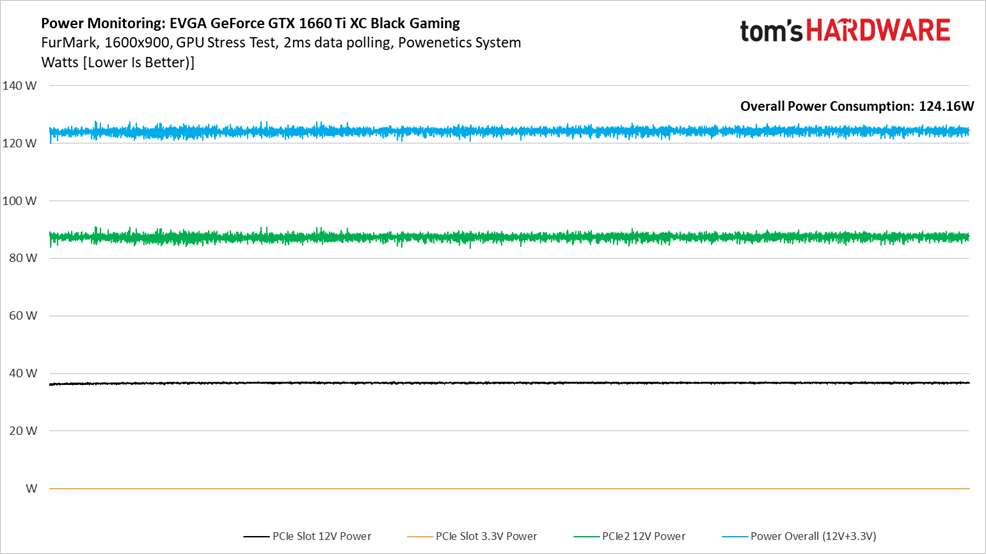Click the tom's HARDWARE logo
Viewport: 986px width, 554px height.
pyautogui.click(x=845, y=30)
